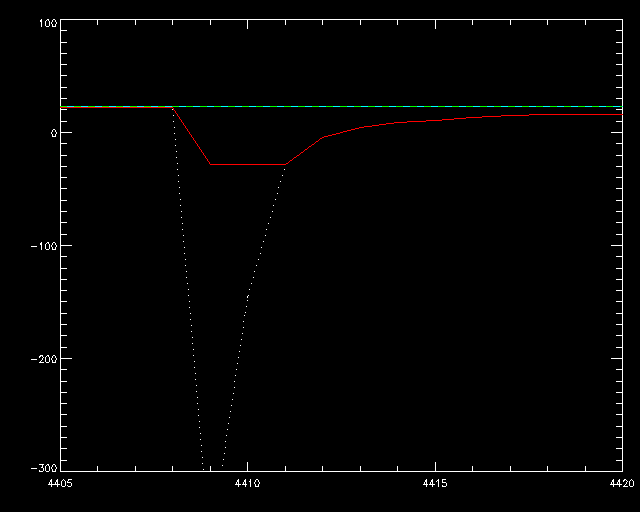The height and width of the screenshot is (512, 640).
Task: Click the x-axis label 4420
Action: point(622,484)
